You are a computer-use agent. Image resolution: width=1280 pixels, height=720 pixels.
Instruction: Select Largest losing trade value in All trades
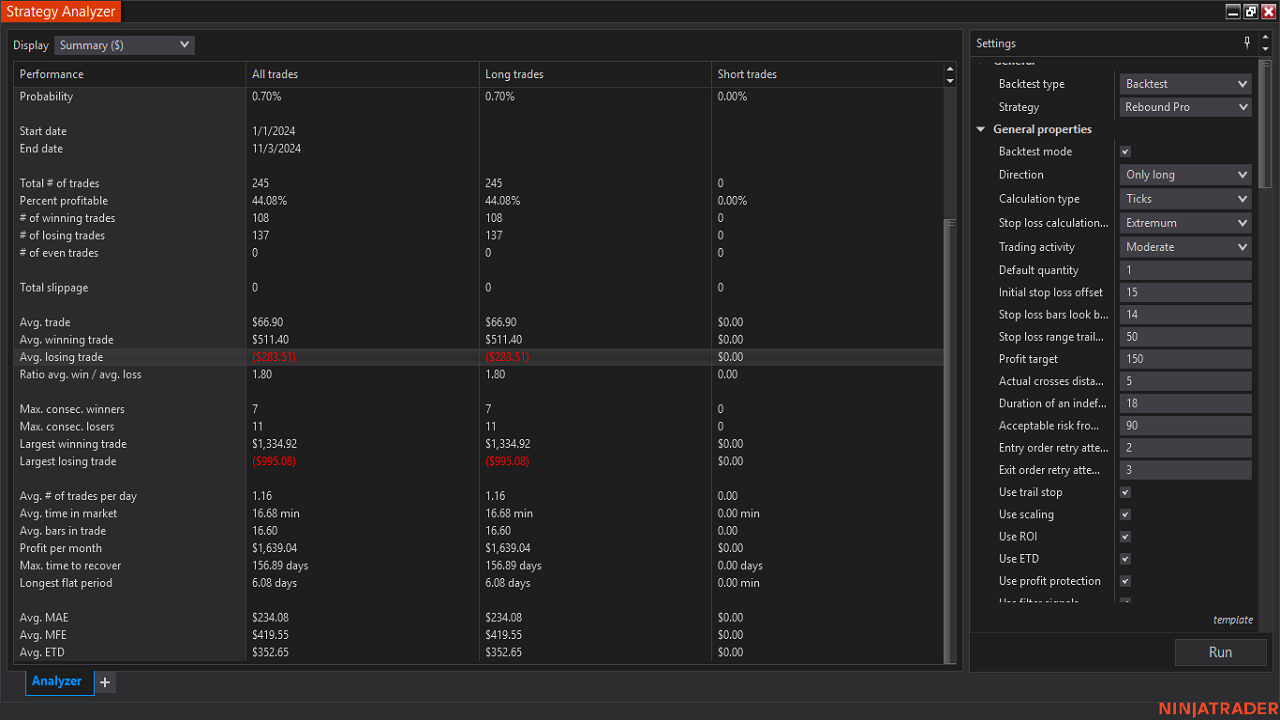pyautogui.click(x=274, y=462)
